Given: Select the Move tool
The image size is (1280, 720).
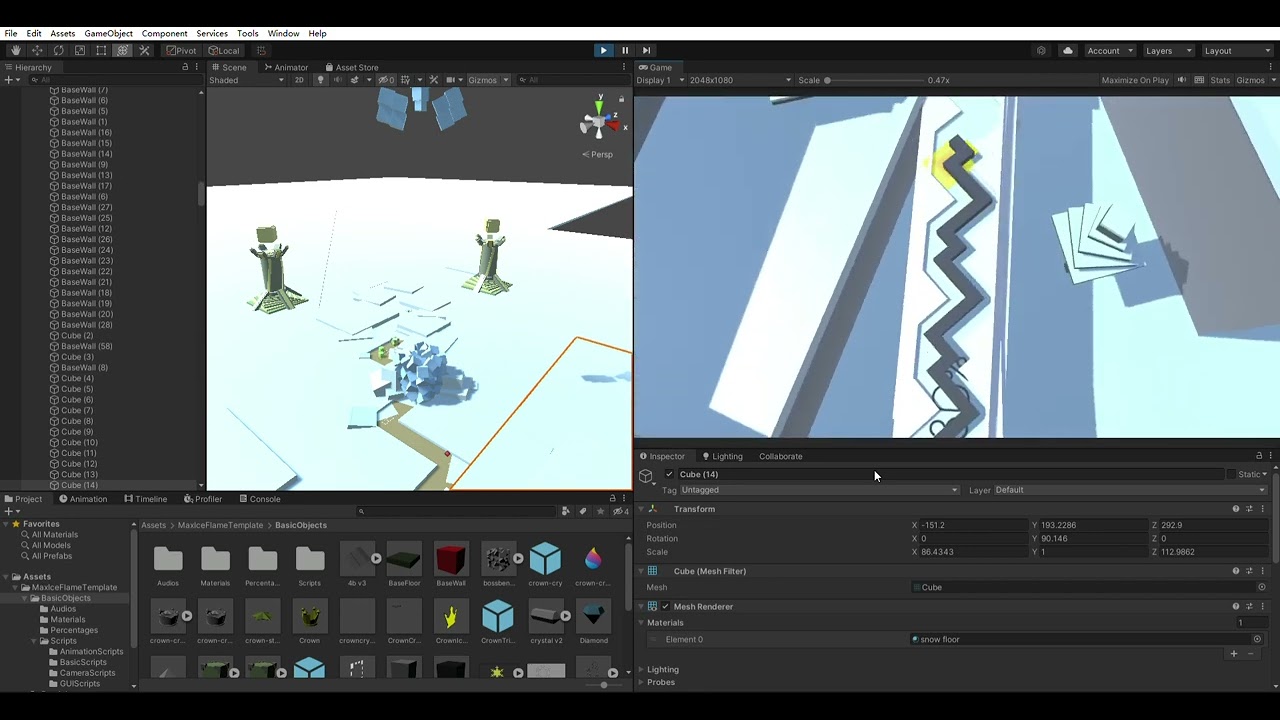Looking at the screenshot, I should coord(37,50).
